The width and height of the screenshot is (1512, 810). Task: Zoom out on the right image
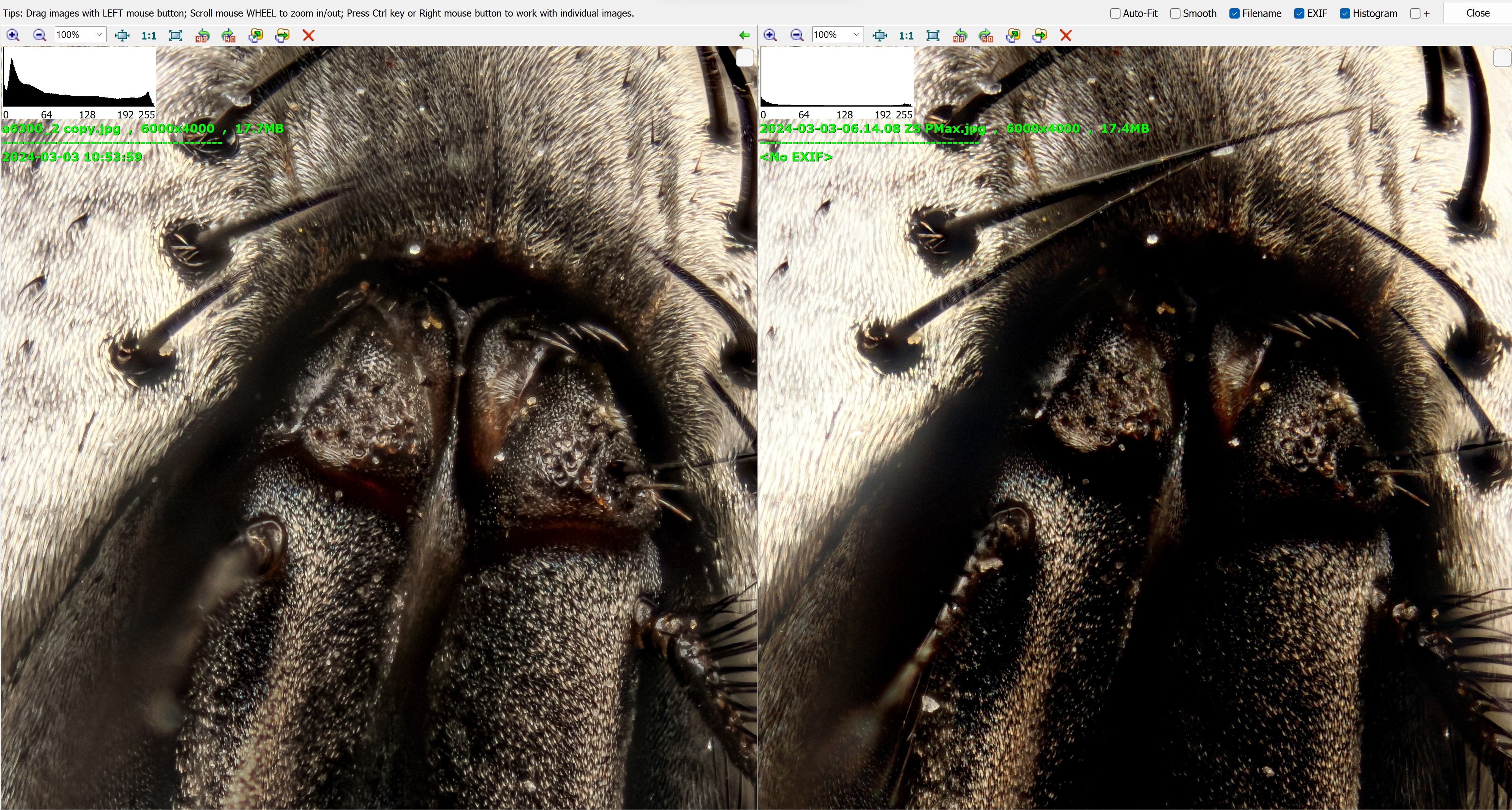pos(796,35)
